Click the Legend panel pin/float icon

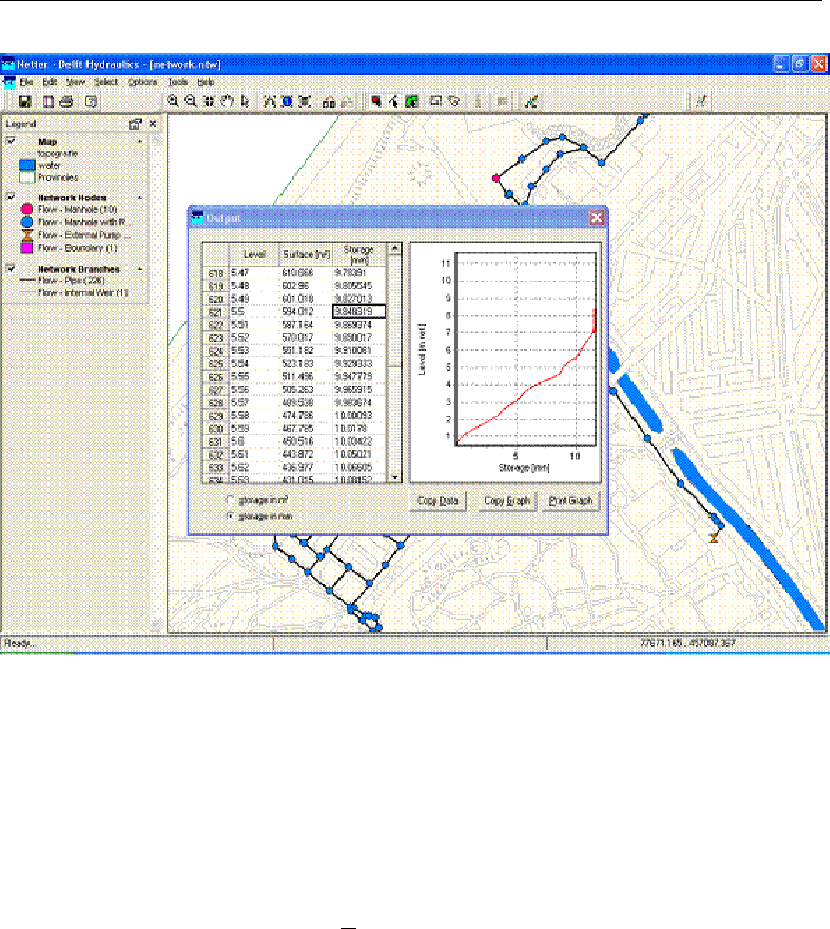pos(135,124)
